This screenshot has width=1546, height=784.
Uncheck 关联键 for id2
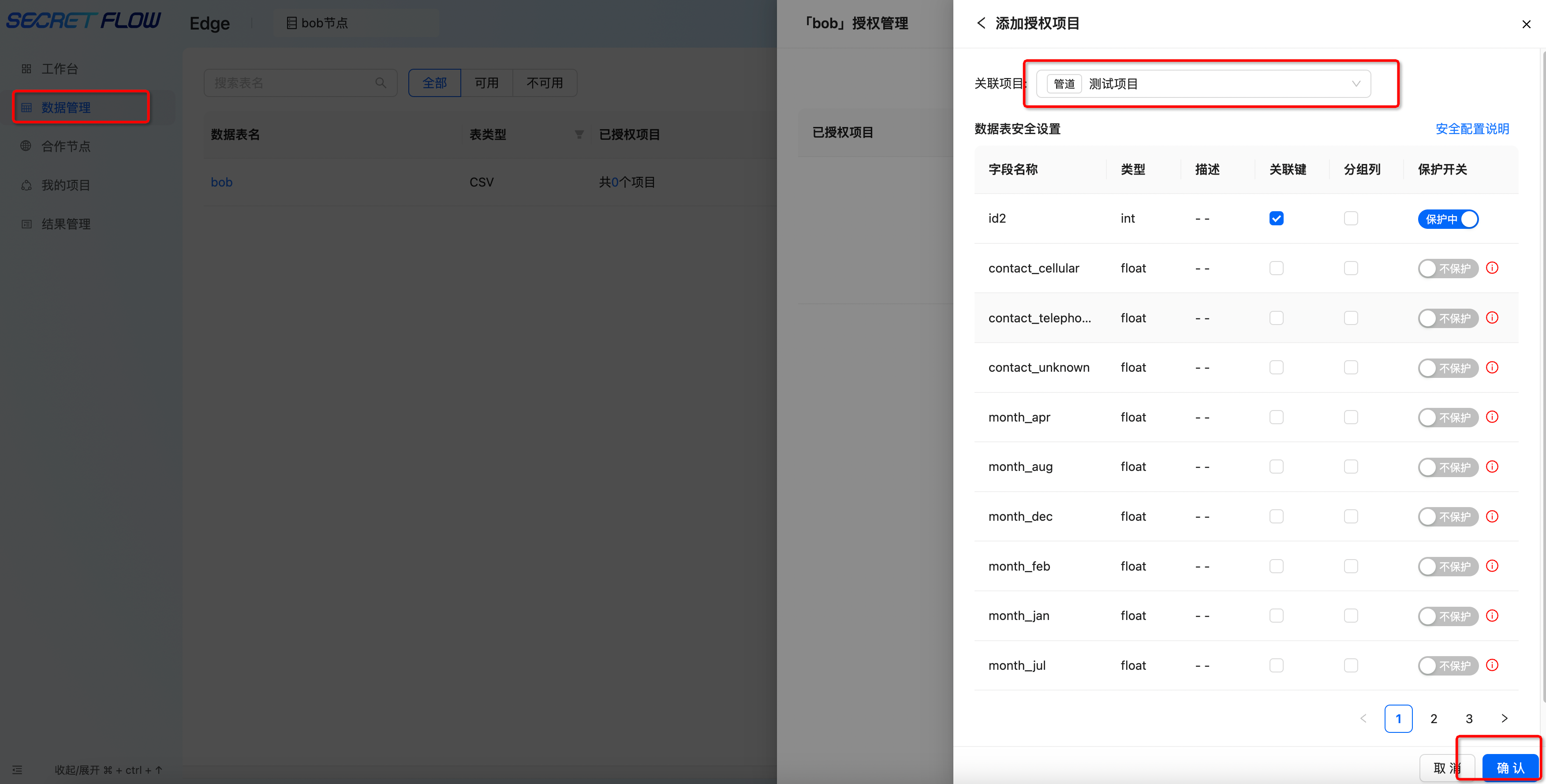pos(1276,219)
